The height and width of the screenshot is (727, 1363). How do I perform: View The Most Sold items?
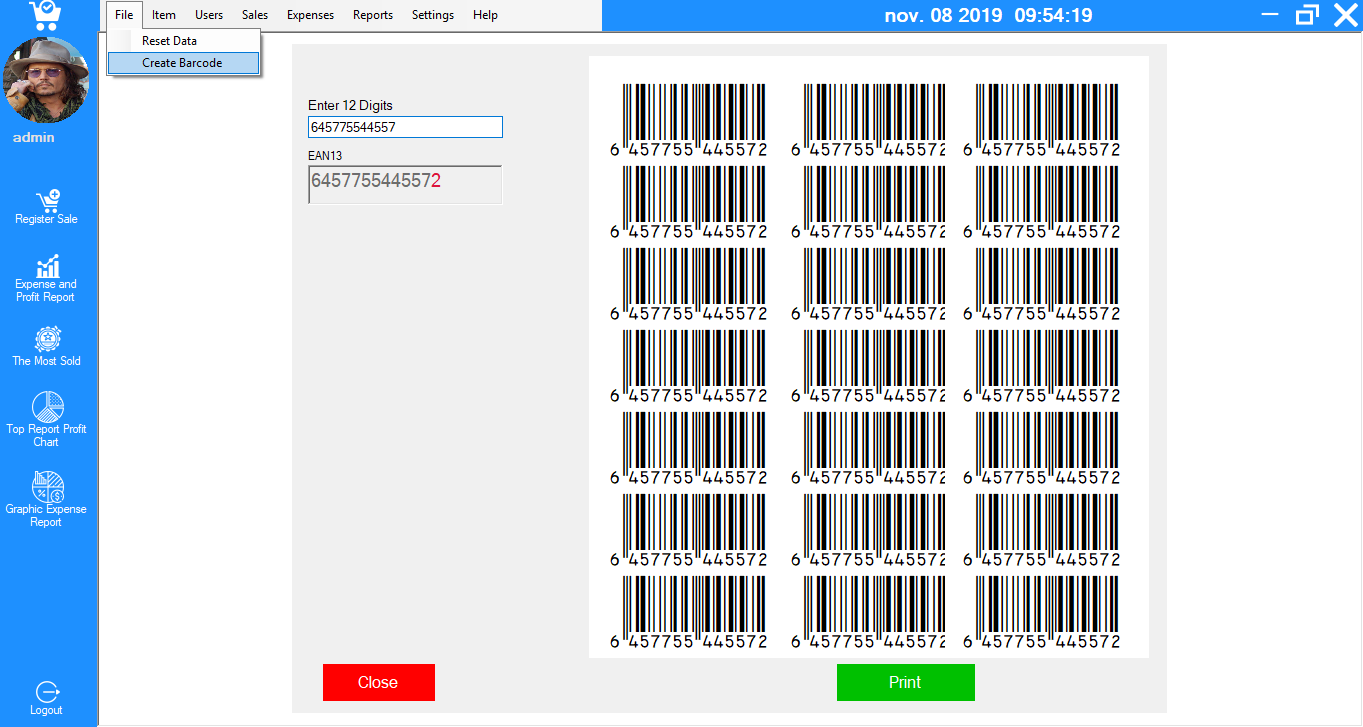click(46, 346)
